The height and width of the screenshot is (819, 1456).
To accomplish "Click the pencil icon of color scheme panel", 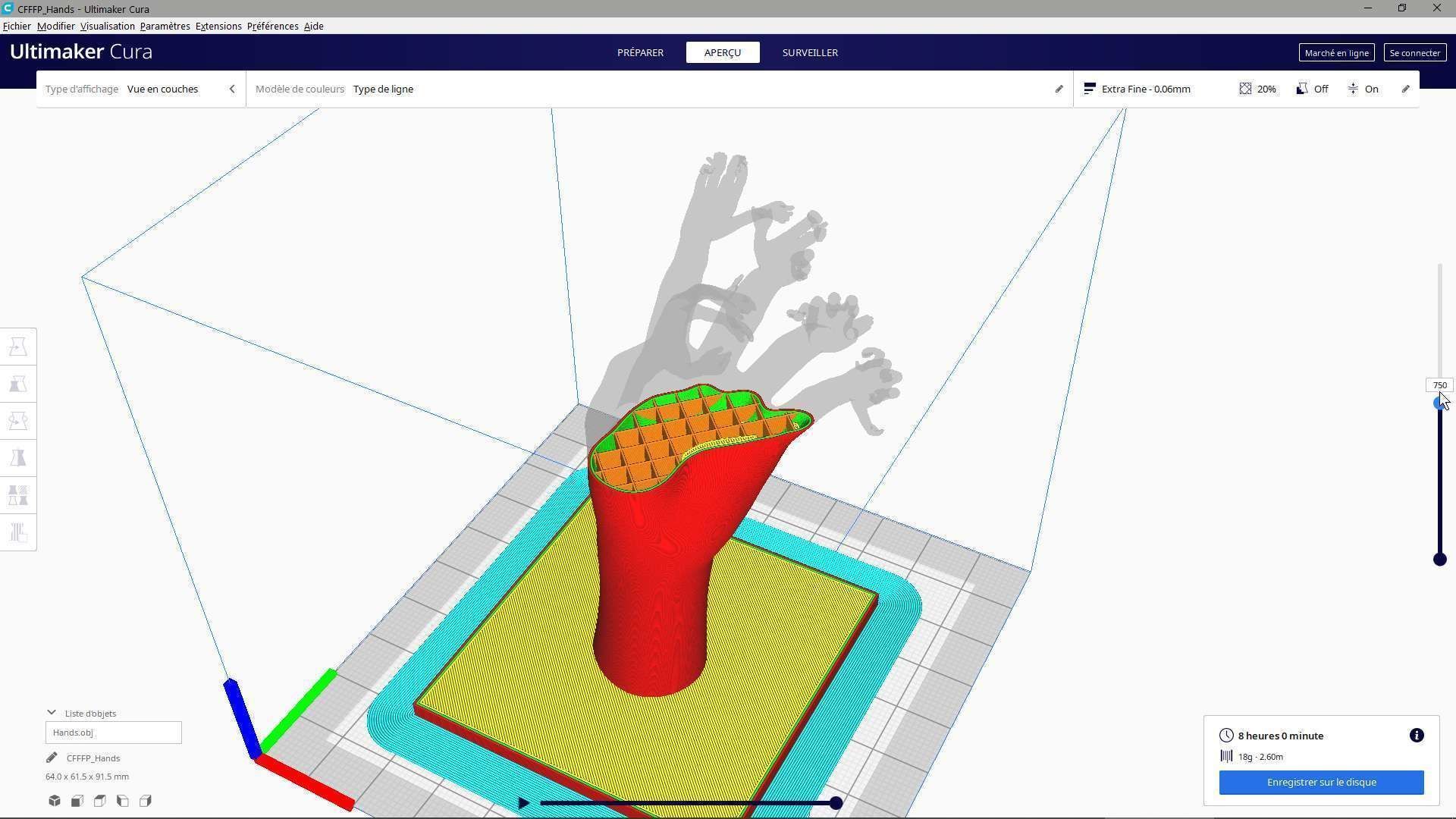I will click(1059, 89).
